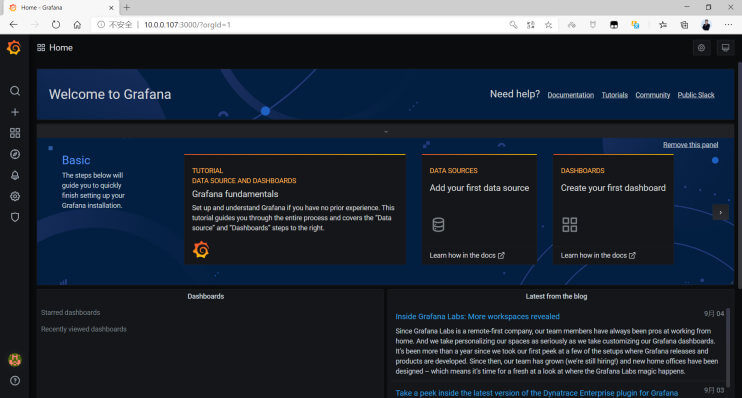Click the not secure site info icon
The height and width of the screenshot is (398, 742).
click(x=101, y=25)
